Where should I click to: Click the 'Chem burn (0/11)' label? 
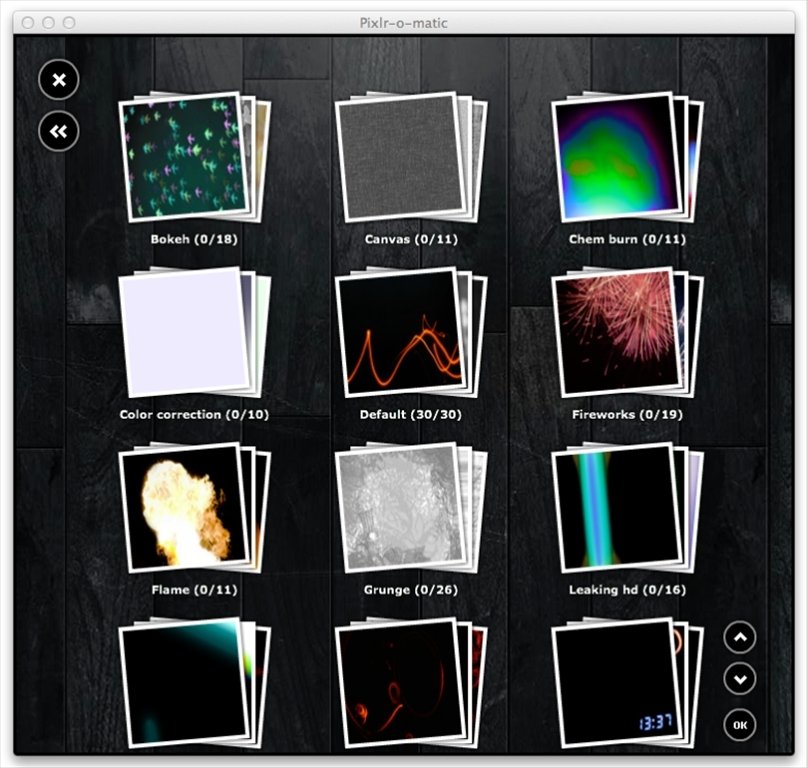627,239
